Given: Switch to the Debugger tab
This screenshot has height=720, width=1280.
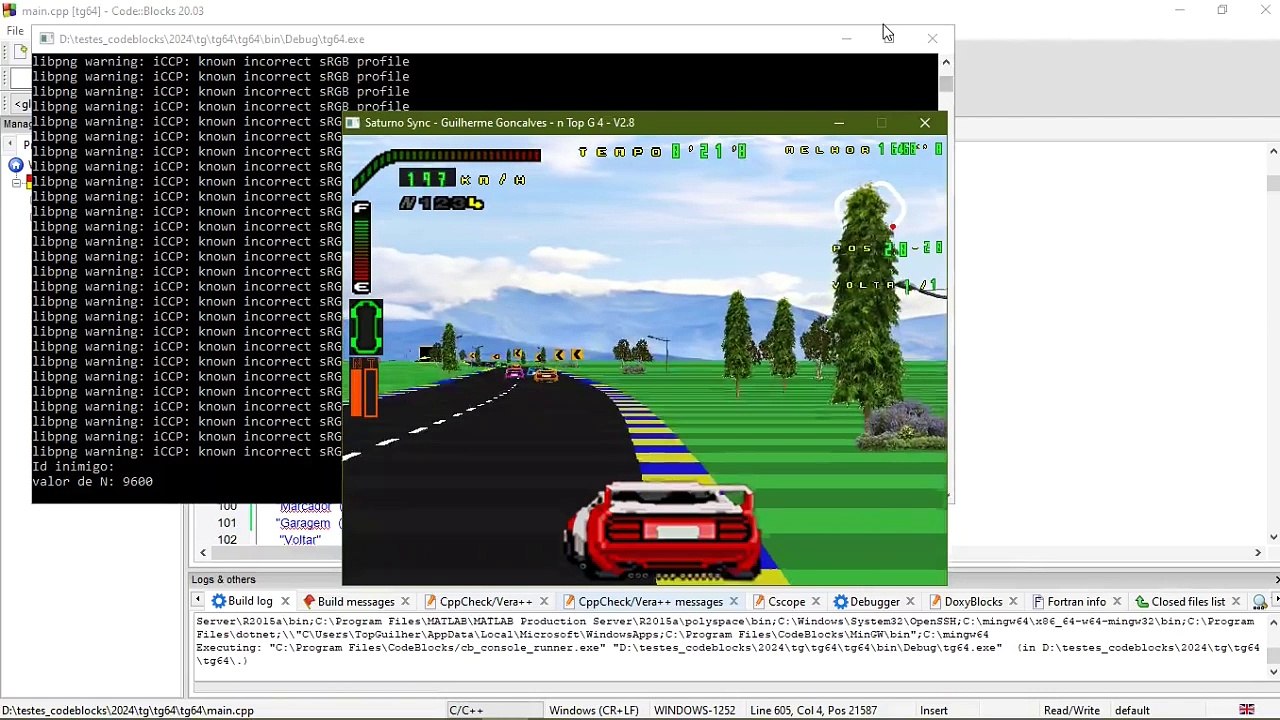Looking at the screenshot, I should coord(875,601).
